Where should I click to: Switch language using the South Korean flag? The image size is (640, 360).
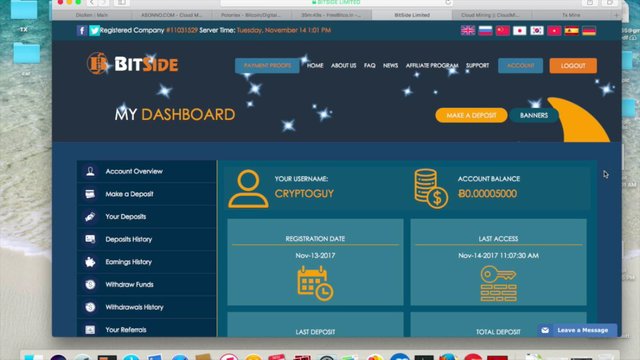pyautogui.click(x=537, y=31)
